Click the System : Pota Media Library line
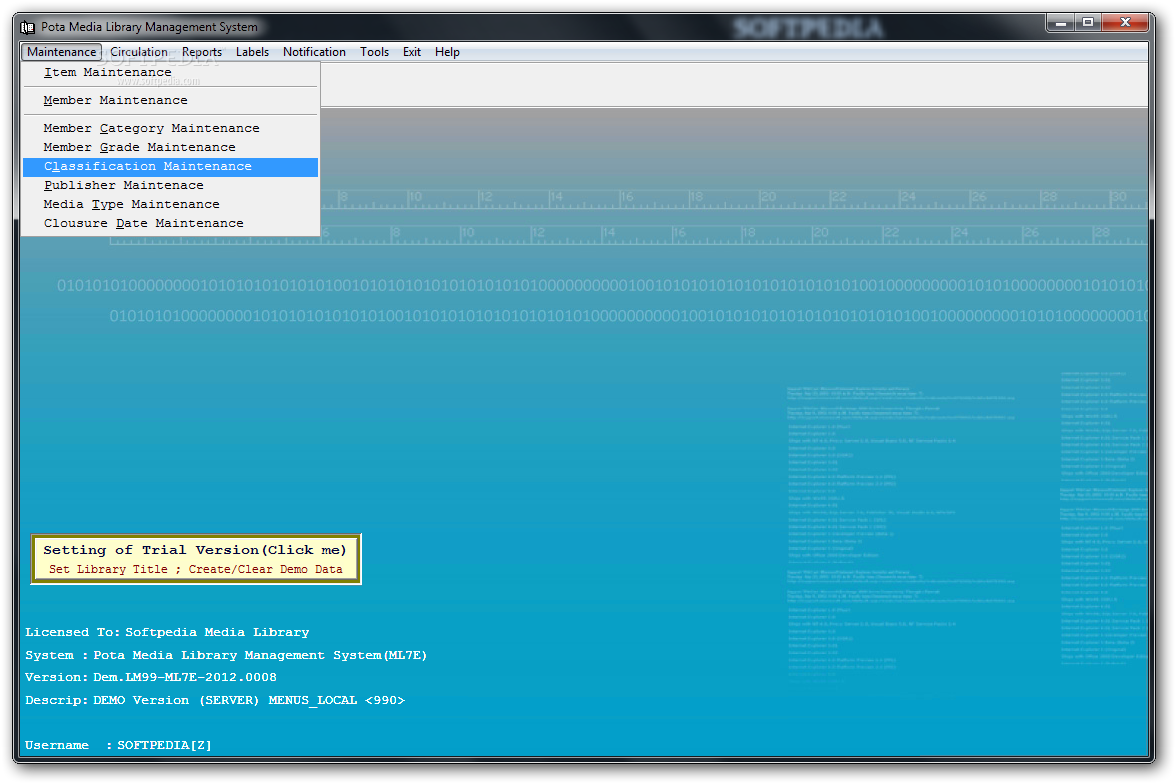 226,655
